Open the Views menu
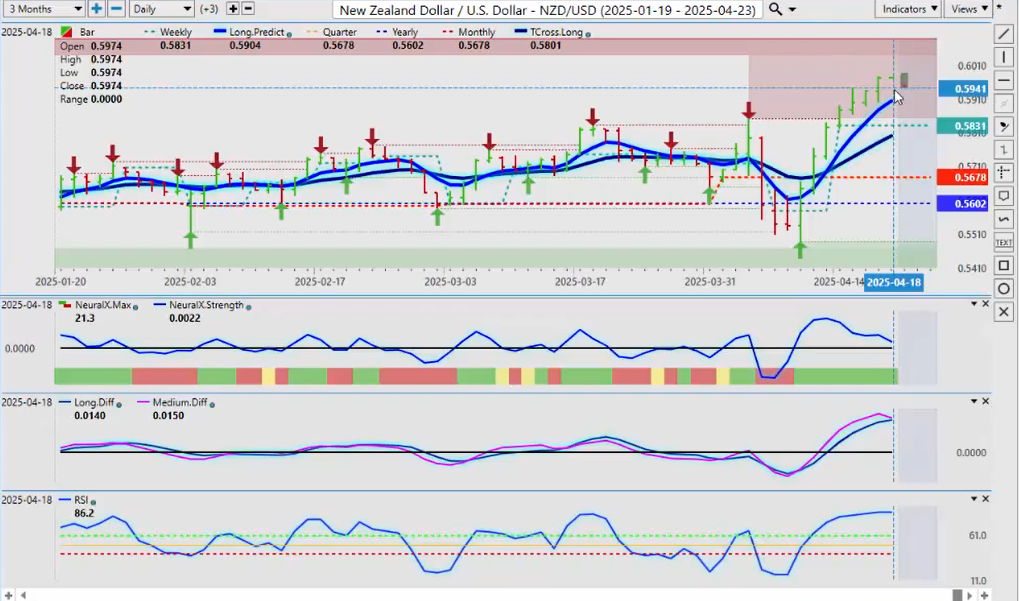This screenshot has height=601, width=1019. (x=969, y=9)
